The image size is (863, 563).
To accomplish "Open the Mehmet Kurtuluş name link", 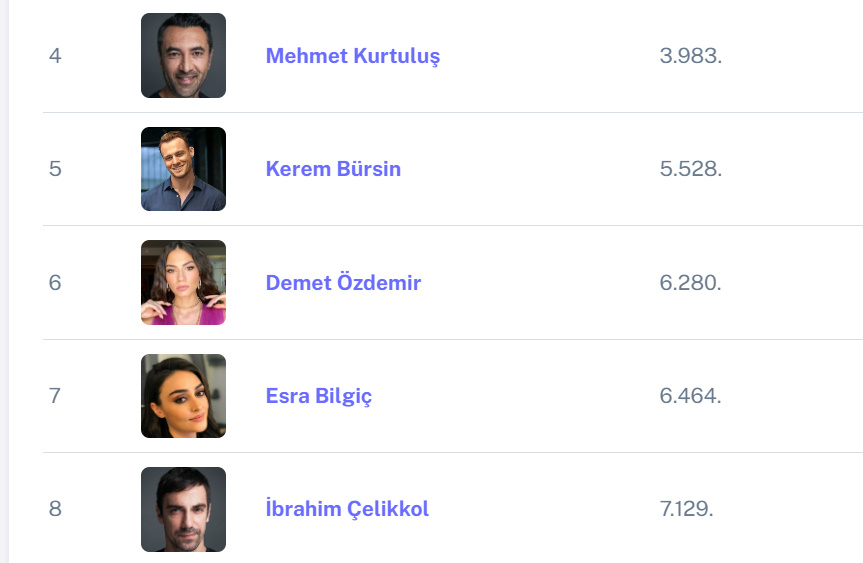I will 352,56.
